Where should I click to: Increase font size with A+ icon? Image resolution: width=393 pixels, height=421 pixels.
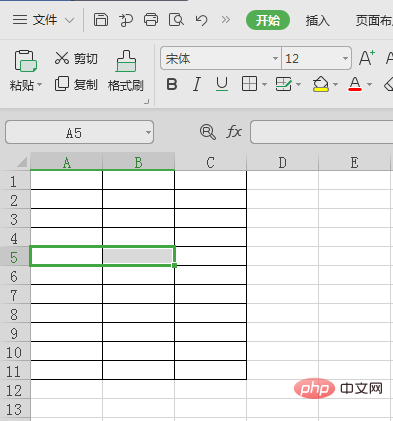(366, 58)
